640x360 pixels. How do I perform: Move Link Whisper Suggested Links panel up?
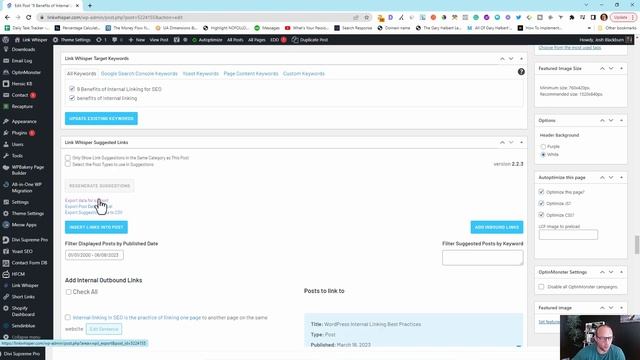click(502, 142)
